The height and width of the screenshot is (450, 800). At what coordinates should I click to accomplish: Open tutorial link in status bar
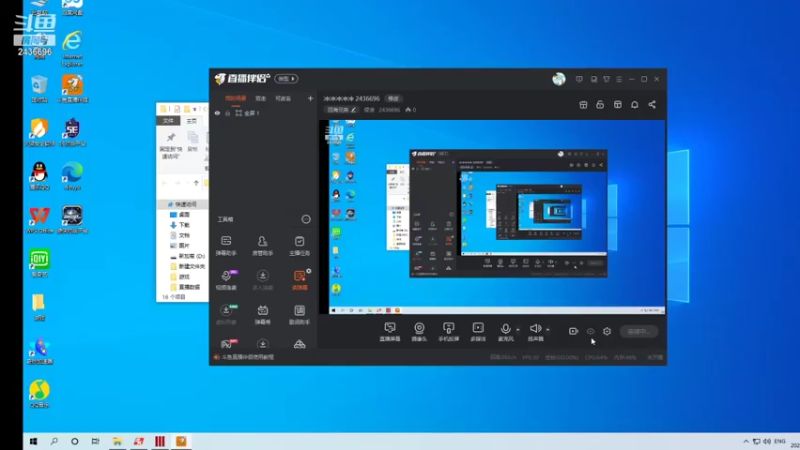point(247,357)
